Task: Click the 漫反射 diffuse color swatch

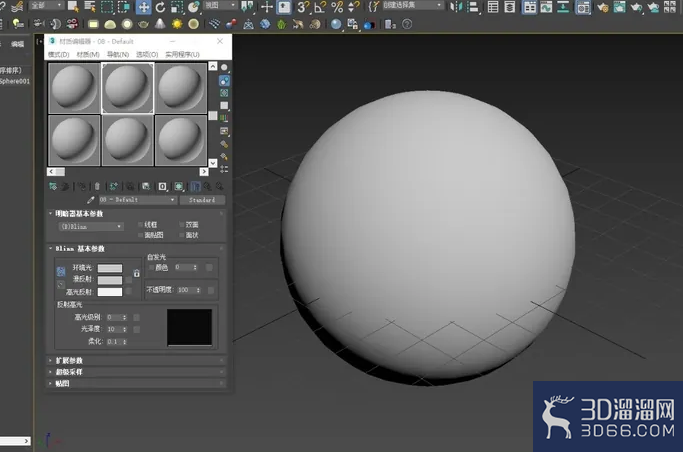Action: 110,280
